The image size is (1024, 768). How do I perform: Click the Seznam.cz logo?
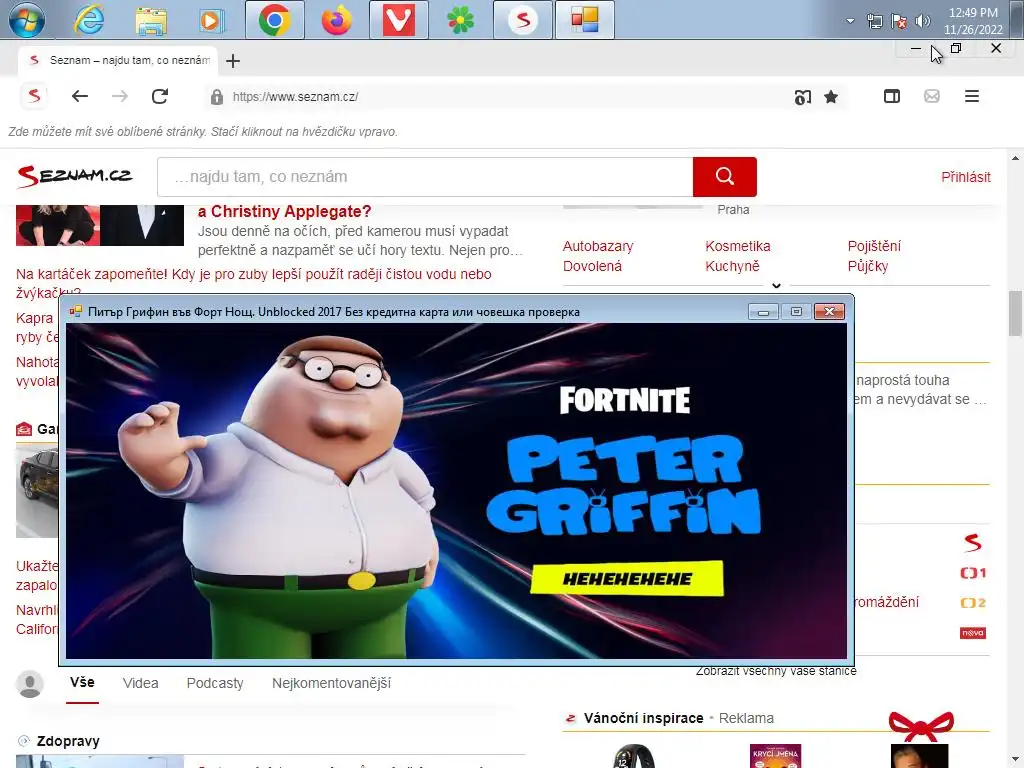coord(74,176)
